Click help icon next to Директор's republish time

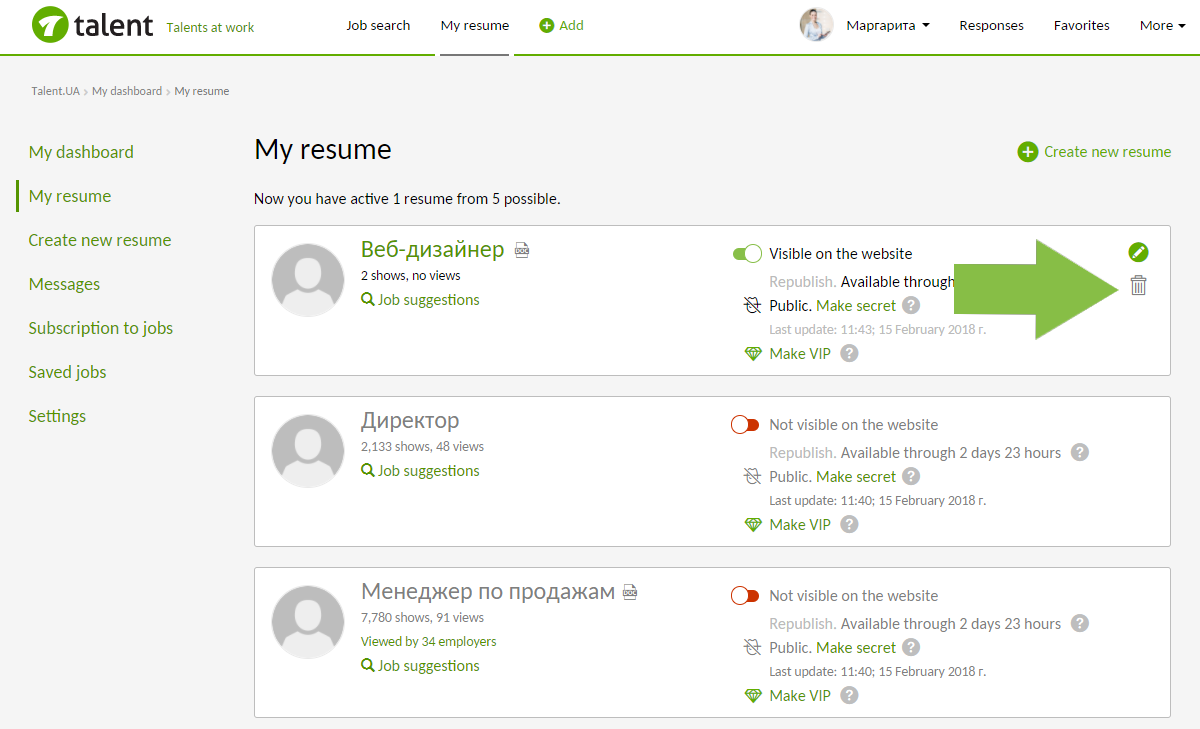(1079, 453)
